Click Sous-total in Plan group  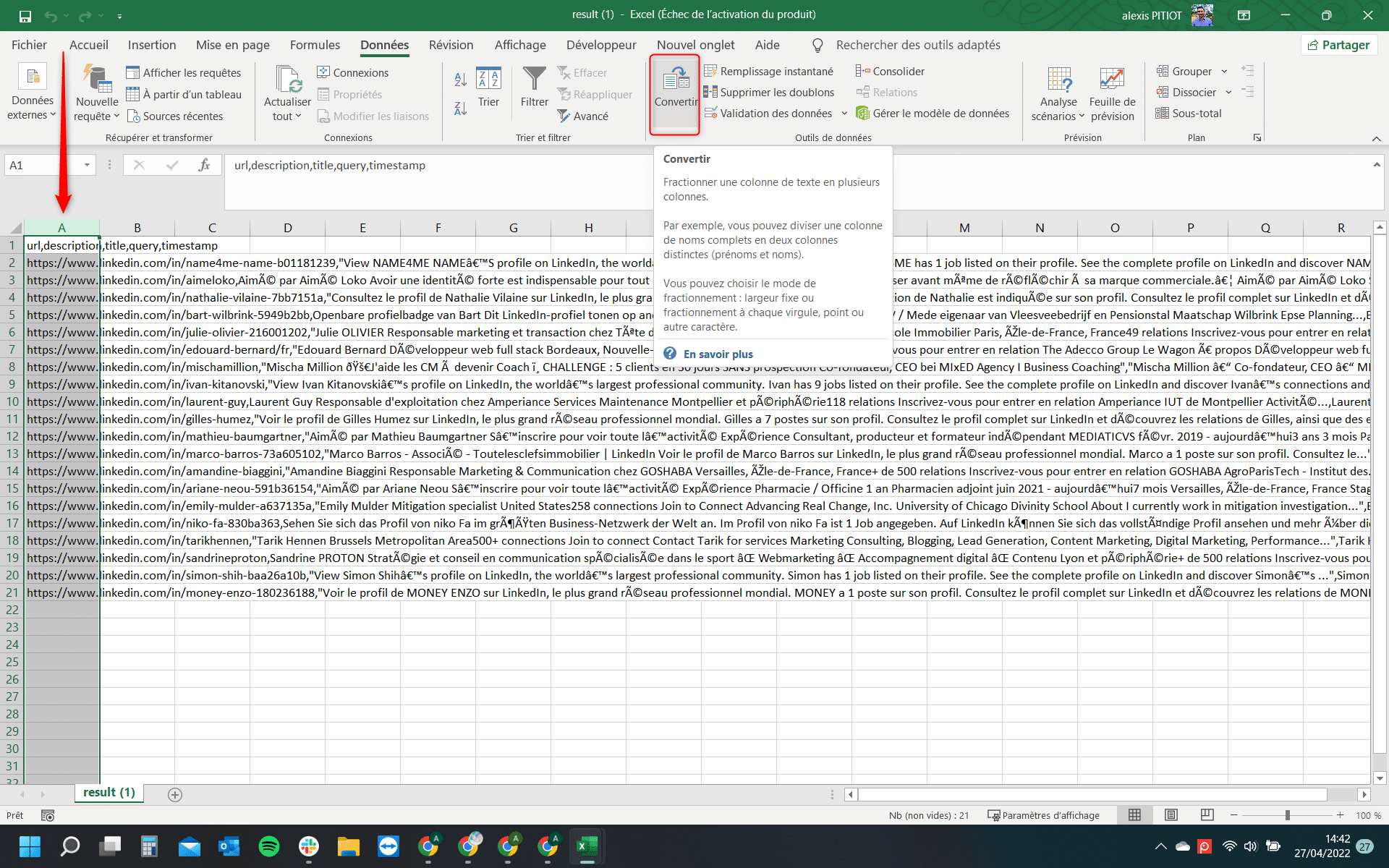point(1189,113)
